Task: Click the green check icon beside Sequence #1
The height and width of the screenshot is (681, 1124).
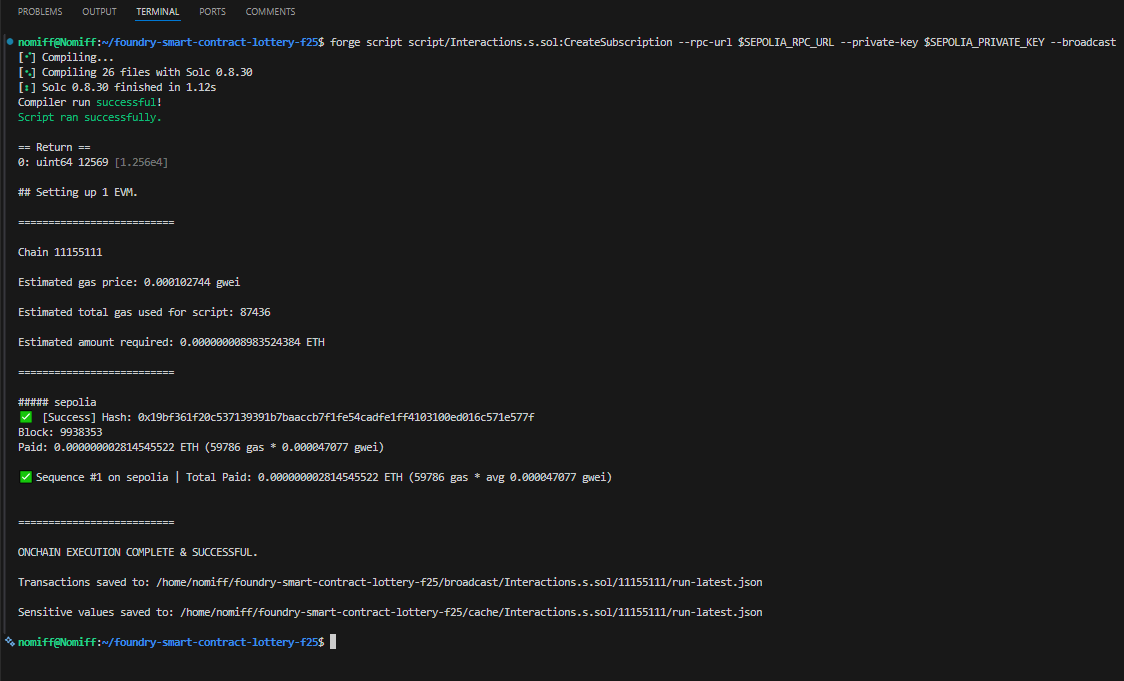Action: click(x=26, y=477)
